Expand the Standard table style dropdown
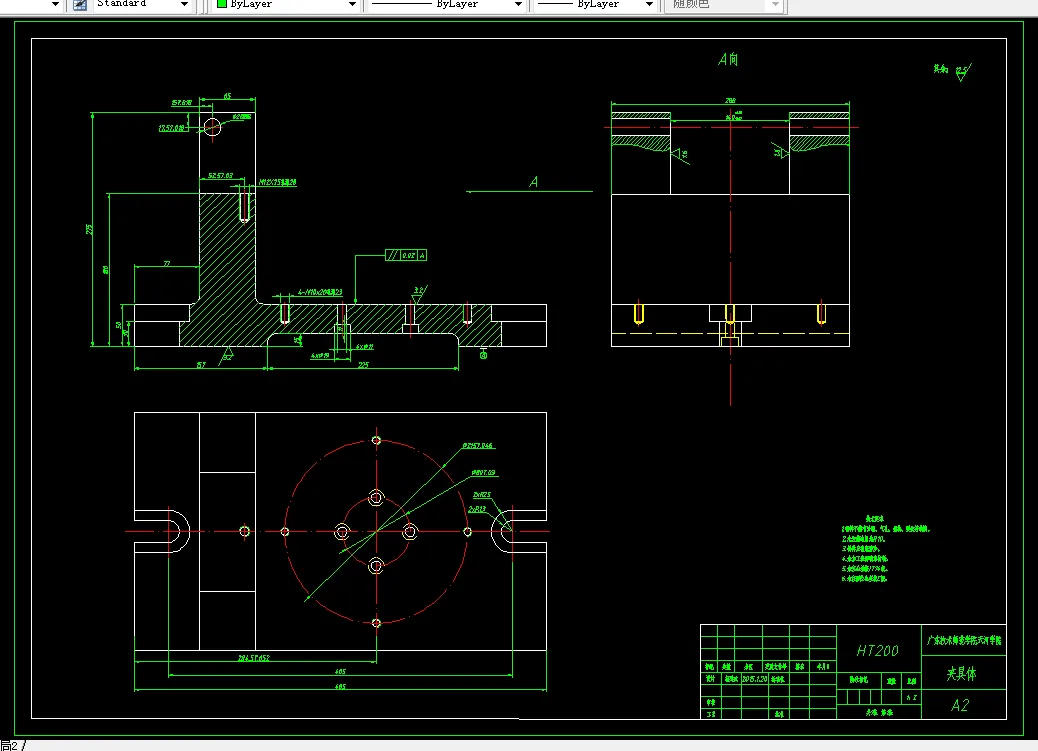The image size is (1038, 751). coord(185,5)
